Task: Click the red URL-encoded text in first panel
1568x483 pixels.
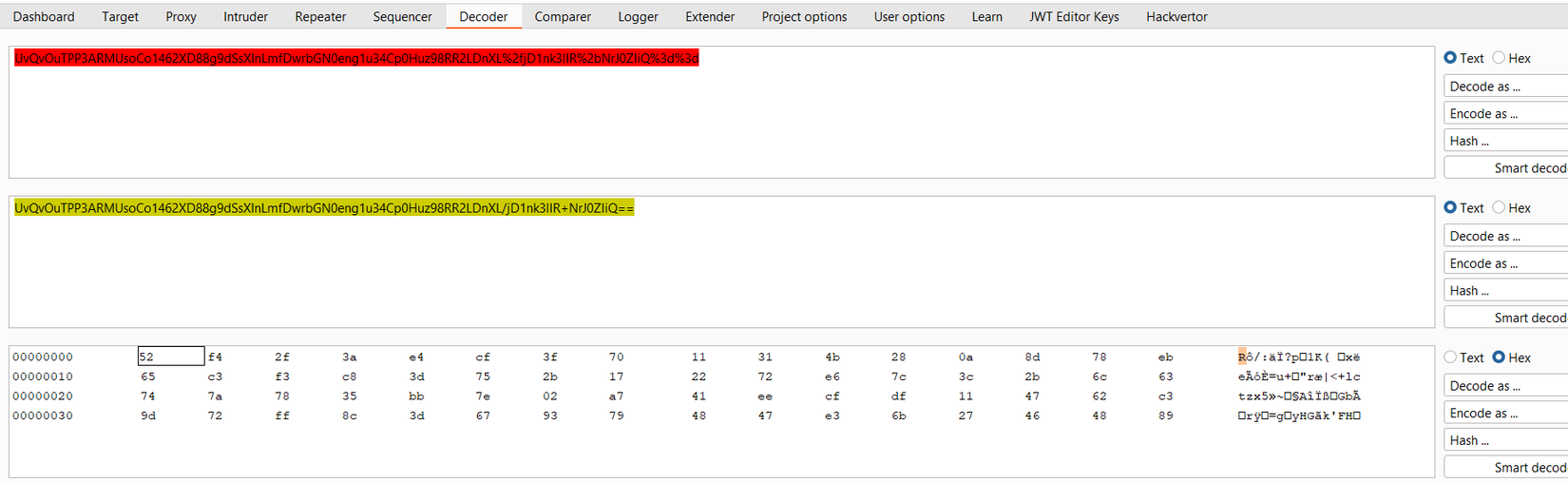Action: pyautogui.click(x=356, y=58)
